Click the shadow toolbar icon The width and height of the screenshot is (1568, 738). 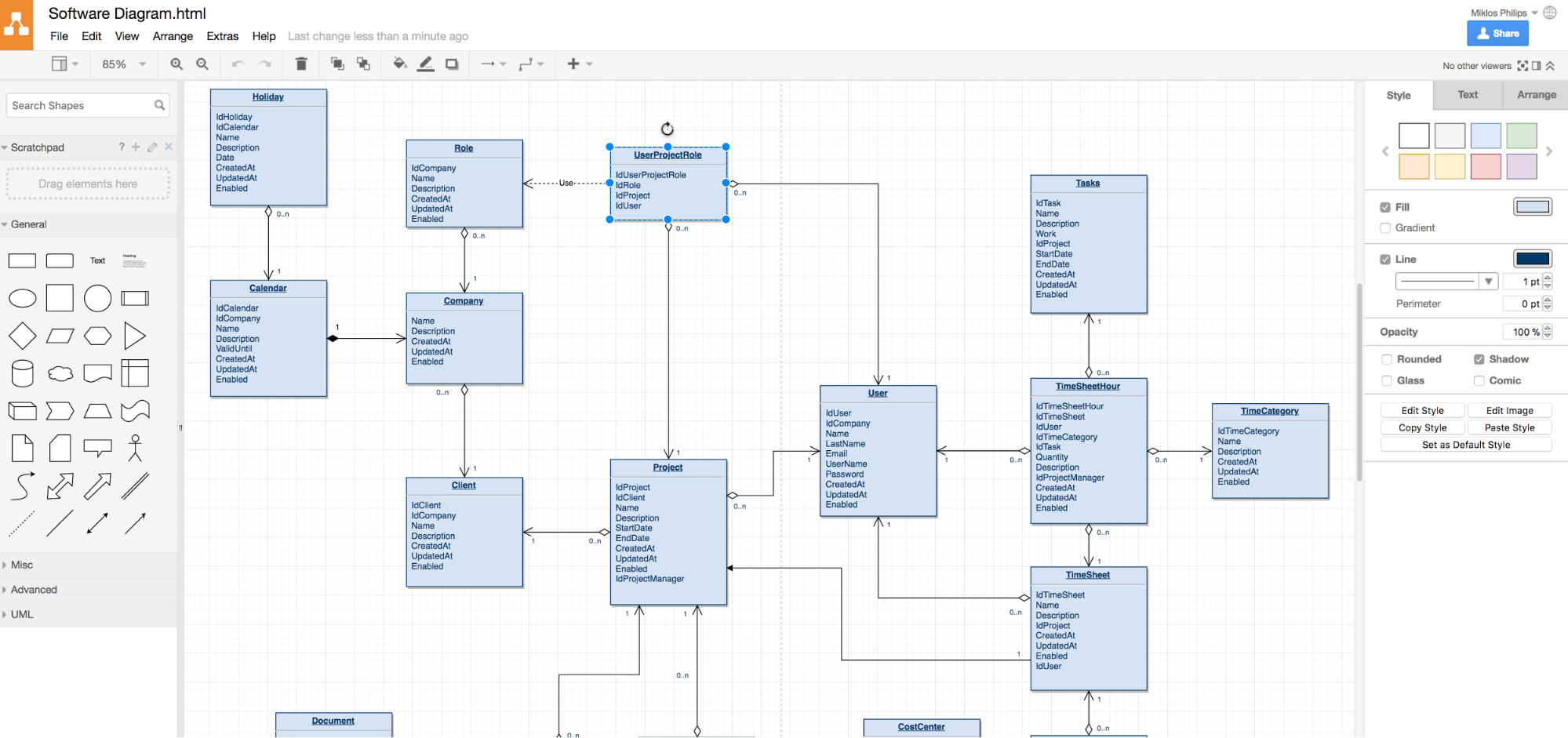coord(452,64)
